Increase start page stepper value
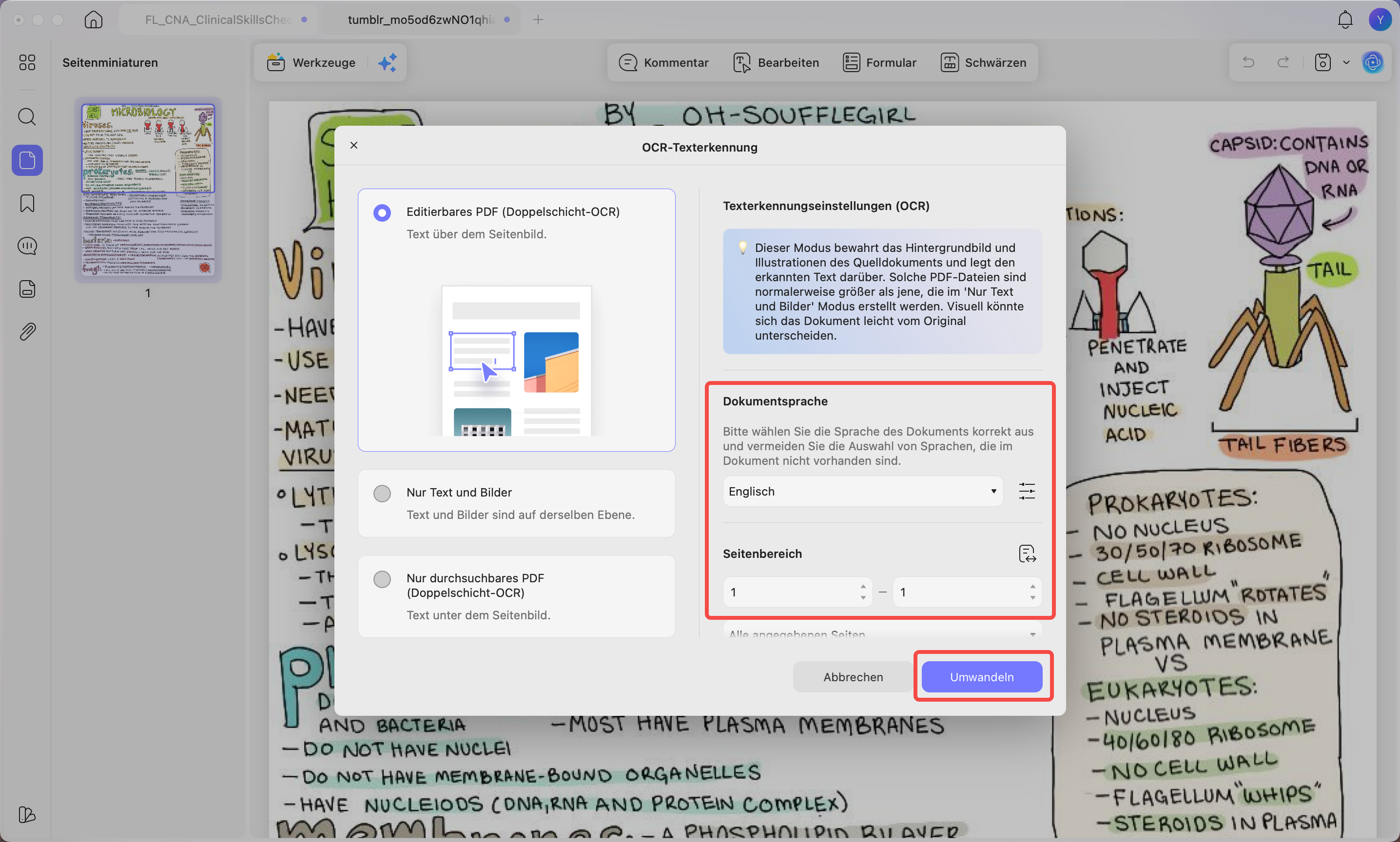This screenshot has height=842, width=1400. 863,587
